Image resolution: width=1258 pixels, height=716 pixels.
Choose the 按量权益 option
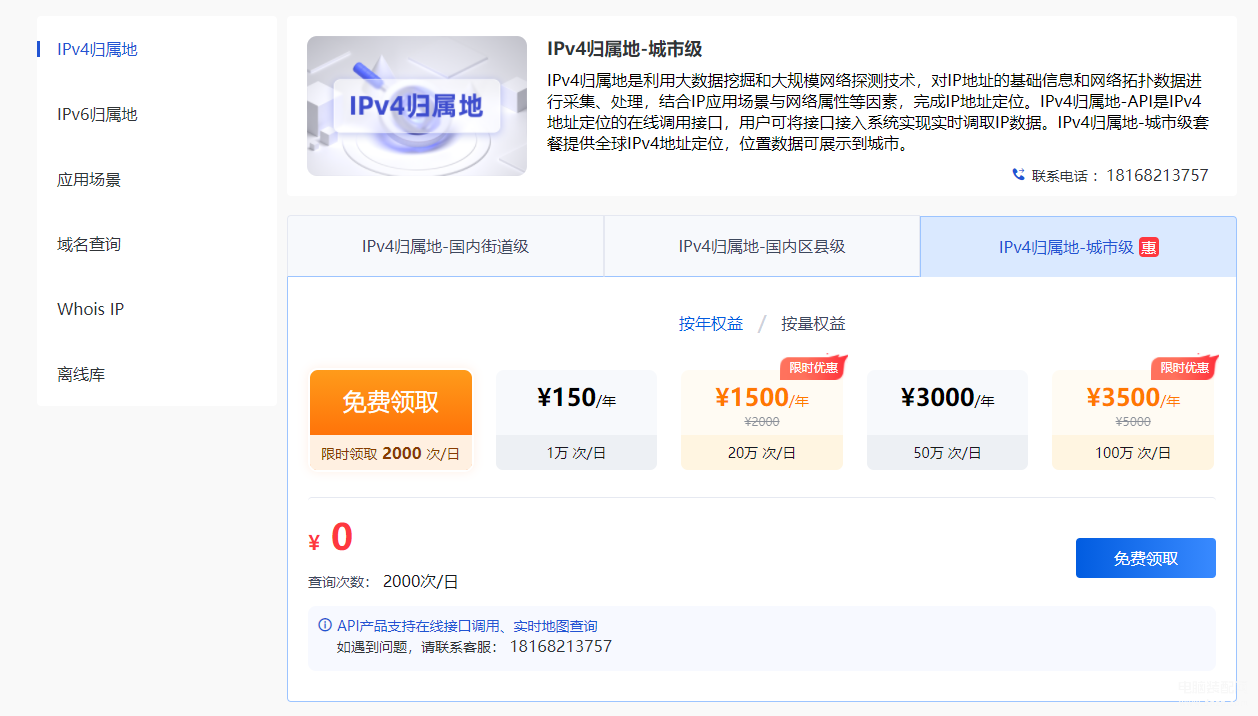(813, 323)
